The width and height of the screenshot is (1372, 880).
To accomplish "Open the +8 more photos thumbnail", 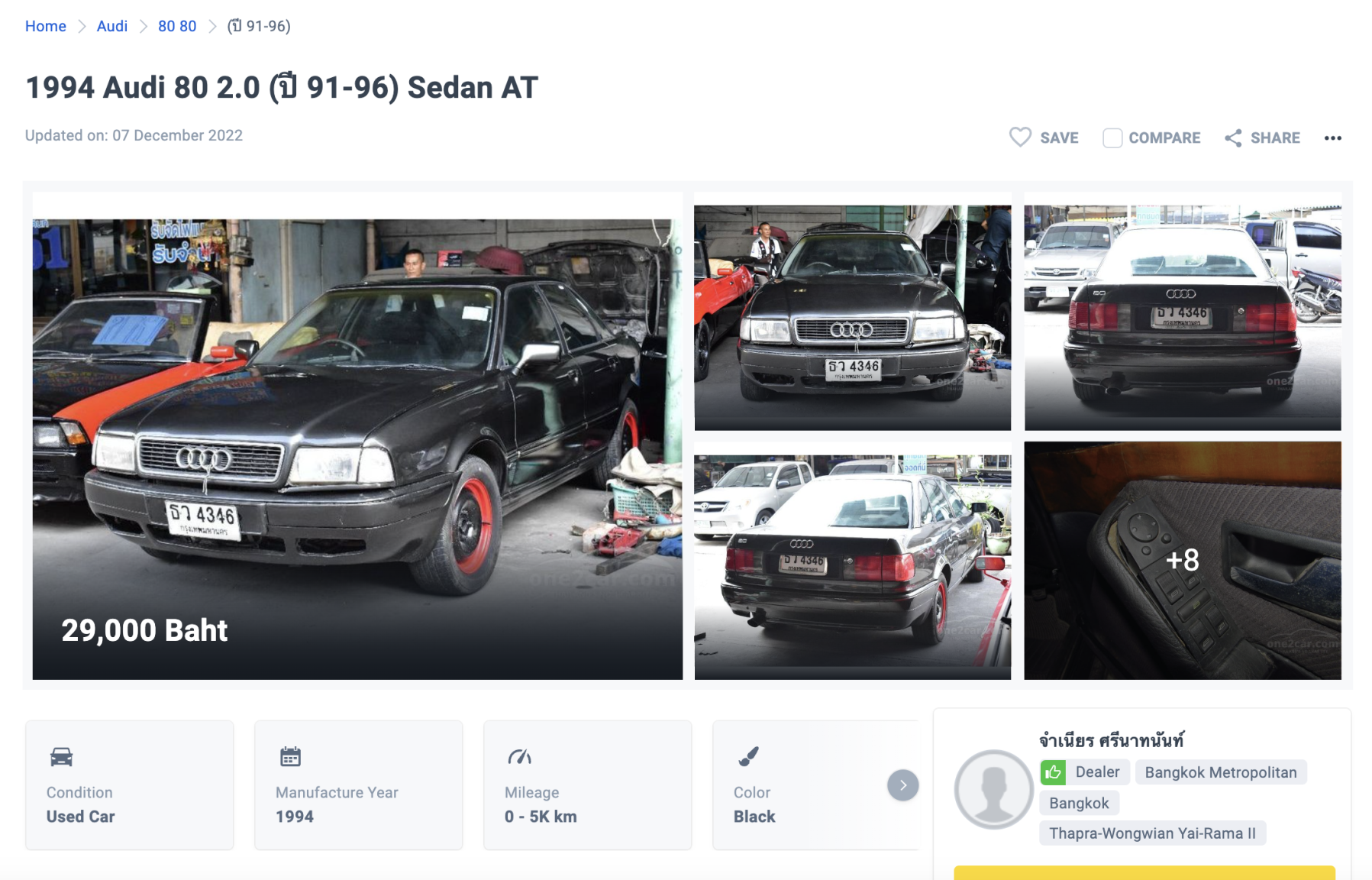I will pos(1182,561).
